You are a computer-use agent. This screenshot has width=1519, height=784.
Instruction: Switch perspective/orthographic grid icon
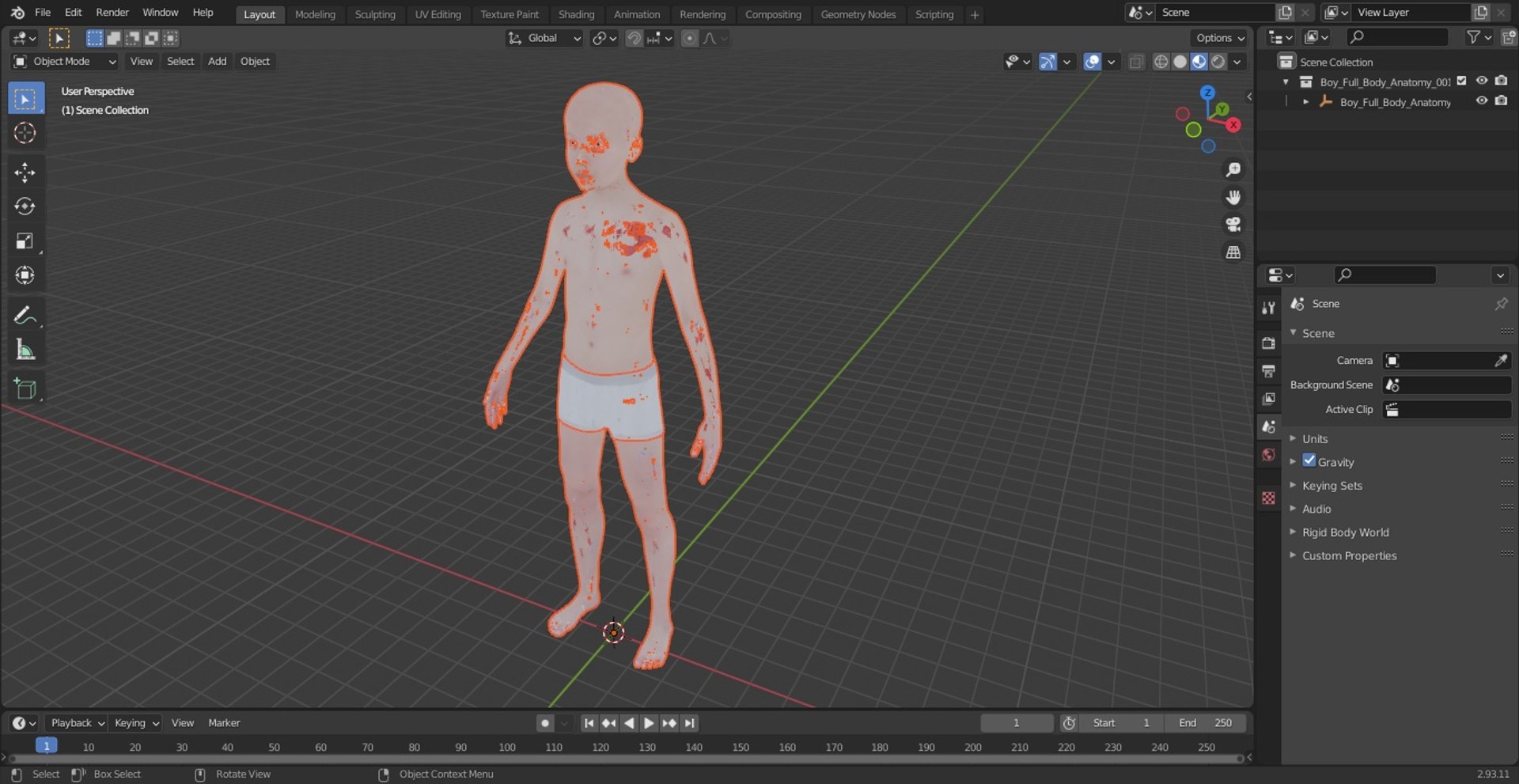point(1233,252)
